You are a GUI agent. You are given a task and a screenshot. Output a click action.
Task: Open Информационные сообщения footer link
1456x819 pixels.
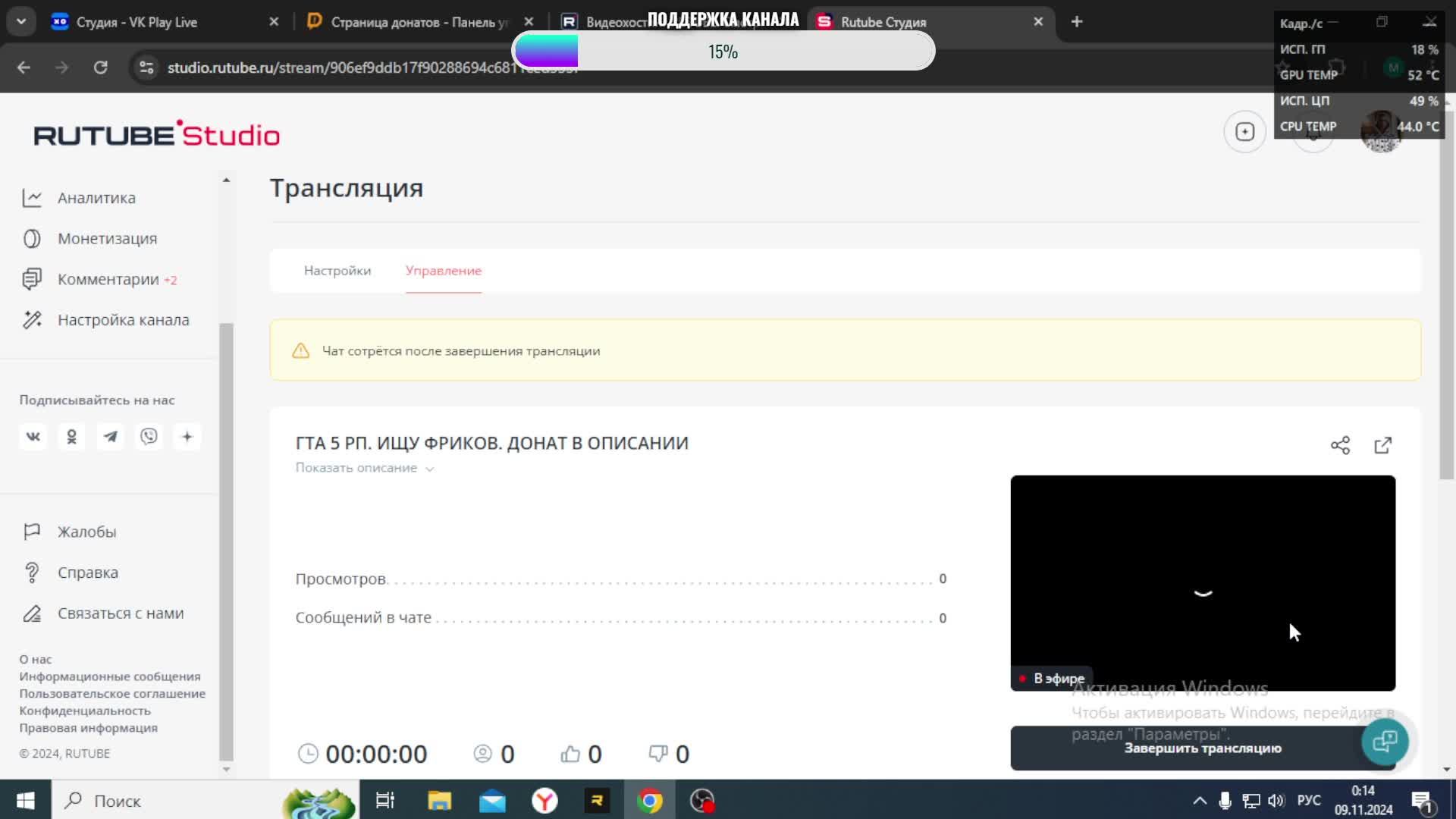[110, 676]
